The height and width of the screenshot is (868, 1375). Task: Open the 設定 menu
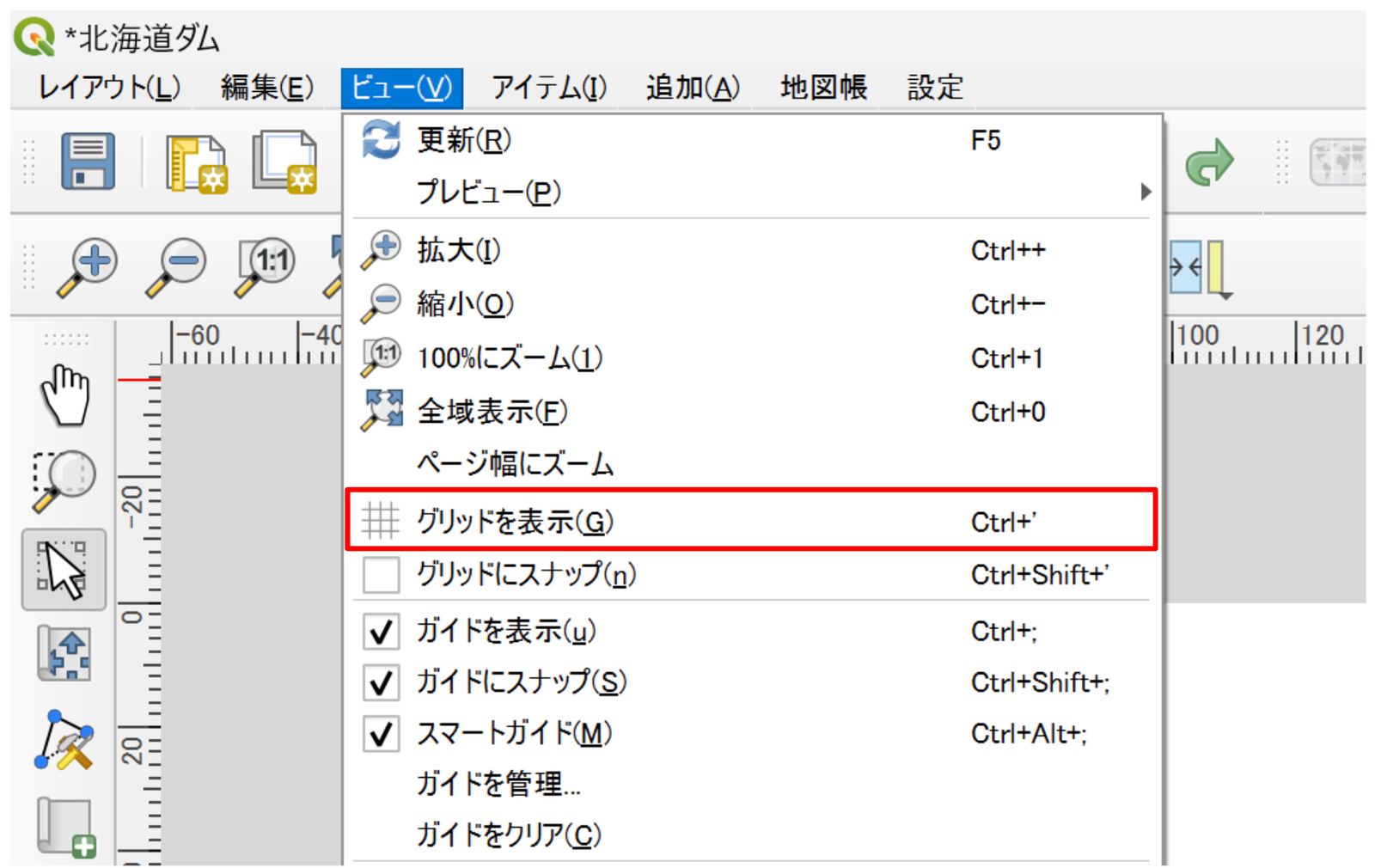click(x=935, y=88)
